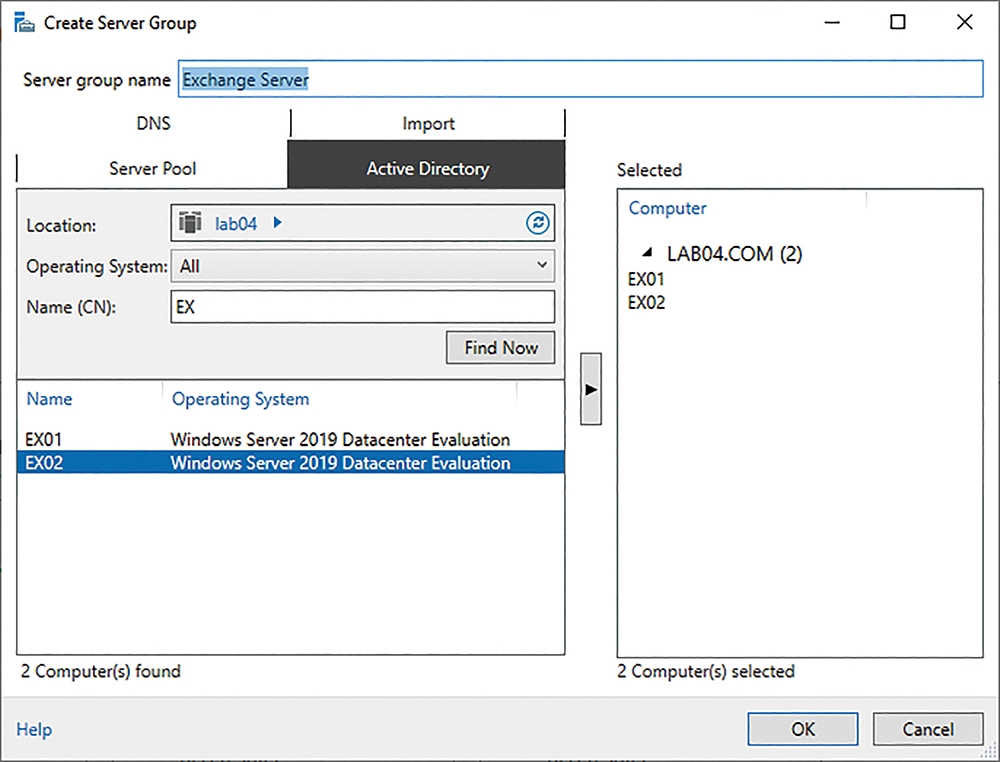Screen dimensions: 1000x762
Task: Select EX01 row in search results
Action: (291, 439)
